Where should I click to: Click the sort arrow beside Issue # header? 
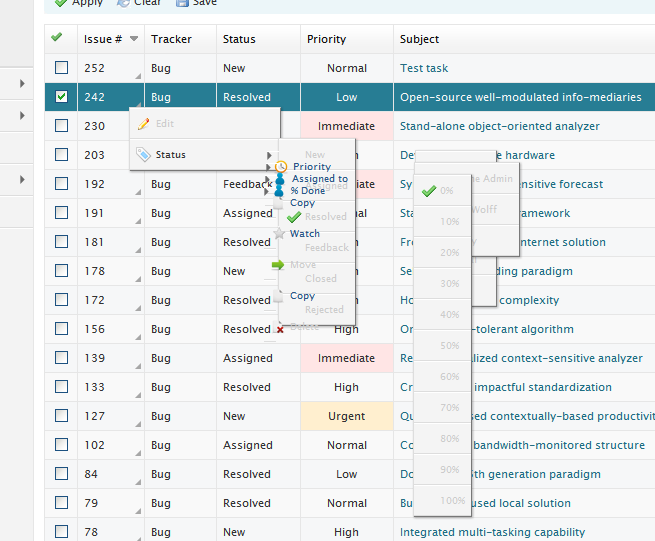[x=134, y=40]
